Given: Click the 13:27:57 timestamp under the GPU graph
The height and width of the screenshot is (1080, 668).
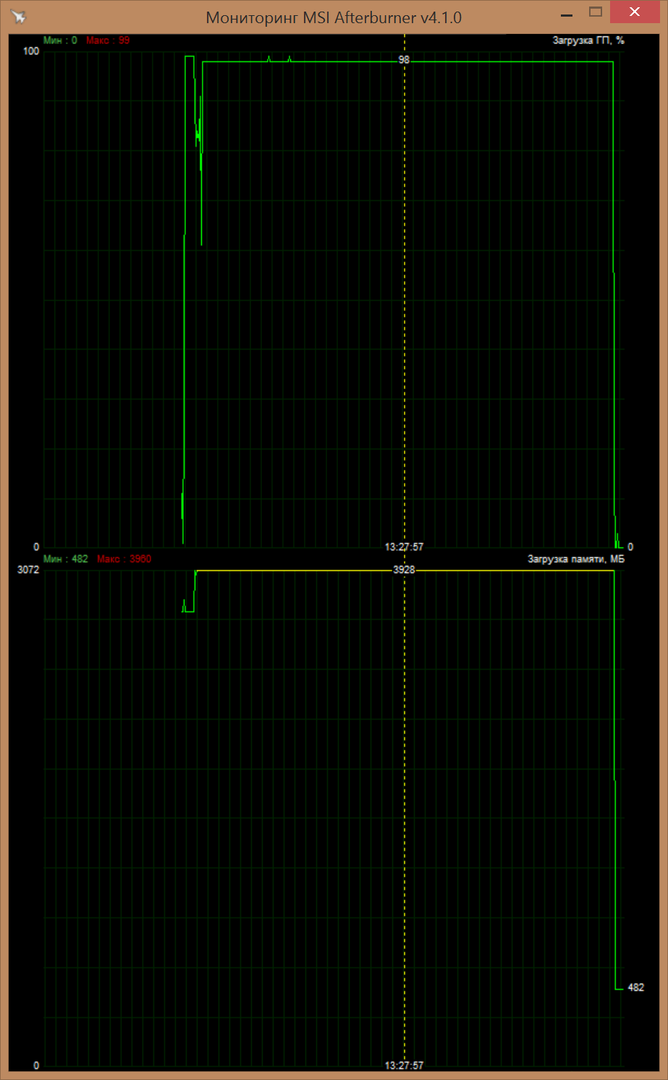Looking at the screenshot, I should pyautogui.click(x=404, y=547).
